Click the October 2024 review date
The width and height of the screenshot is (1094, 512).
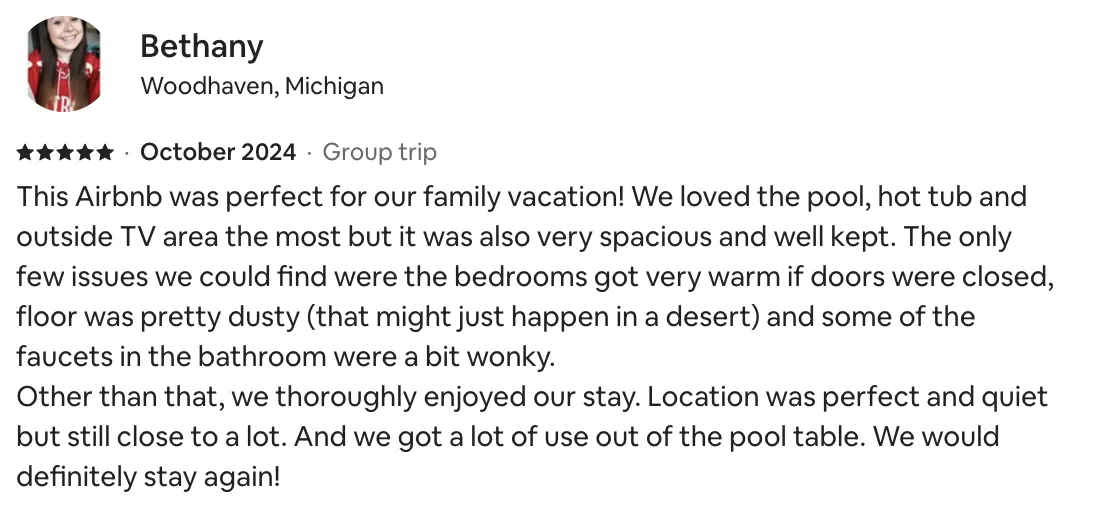pyautogui.click(x=218, y=152)
